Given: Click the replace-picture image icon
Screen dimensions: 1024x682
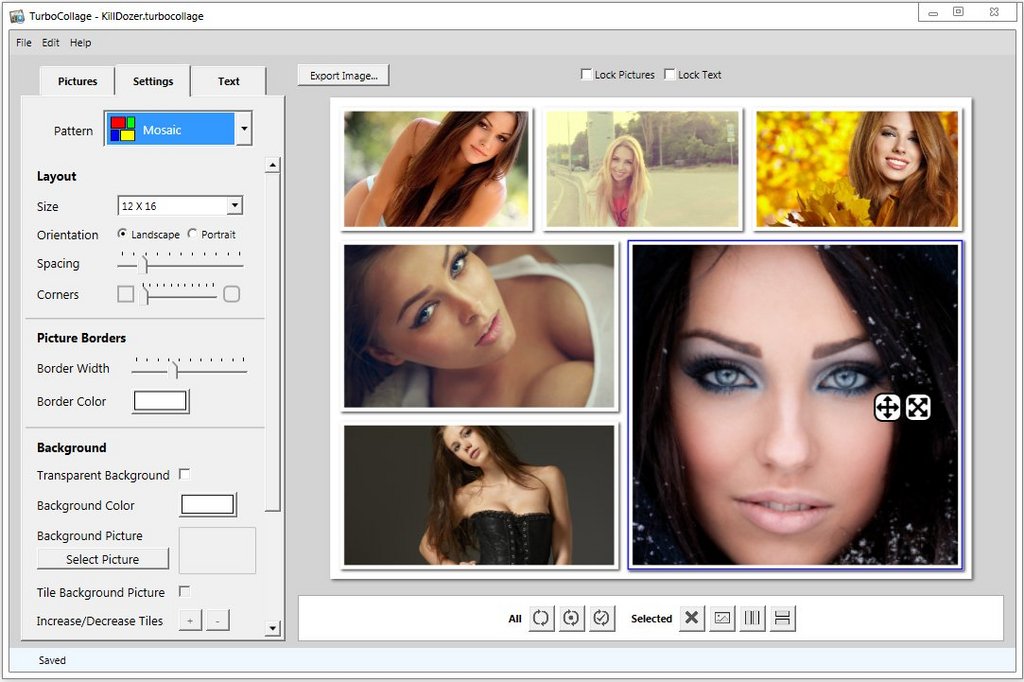Looking at the screenshot, I should 722,618.
